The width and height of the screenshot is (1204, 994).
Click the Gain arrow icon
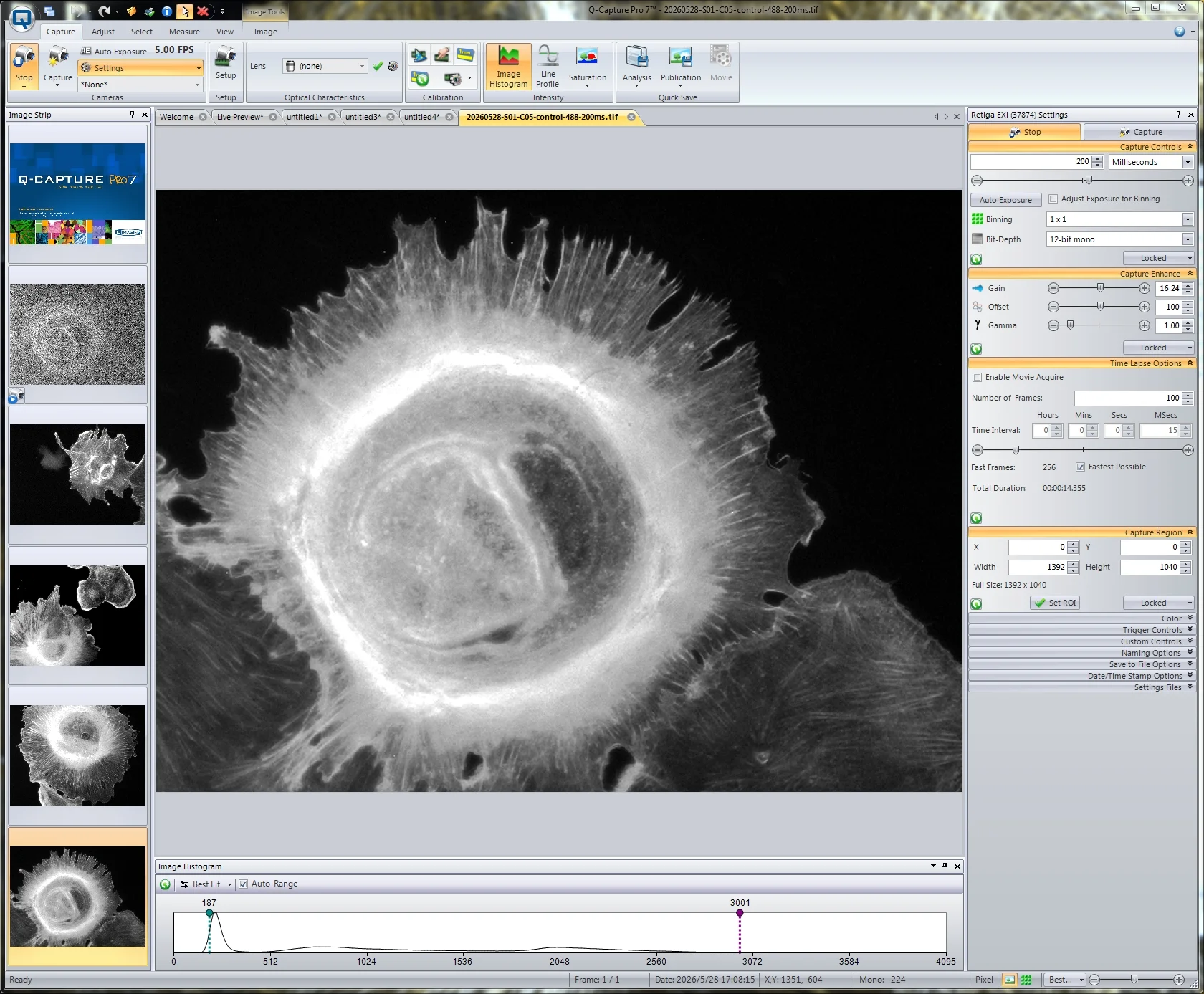point(978,288)
